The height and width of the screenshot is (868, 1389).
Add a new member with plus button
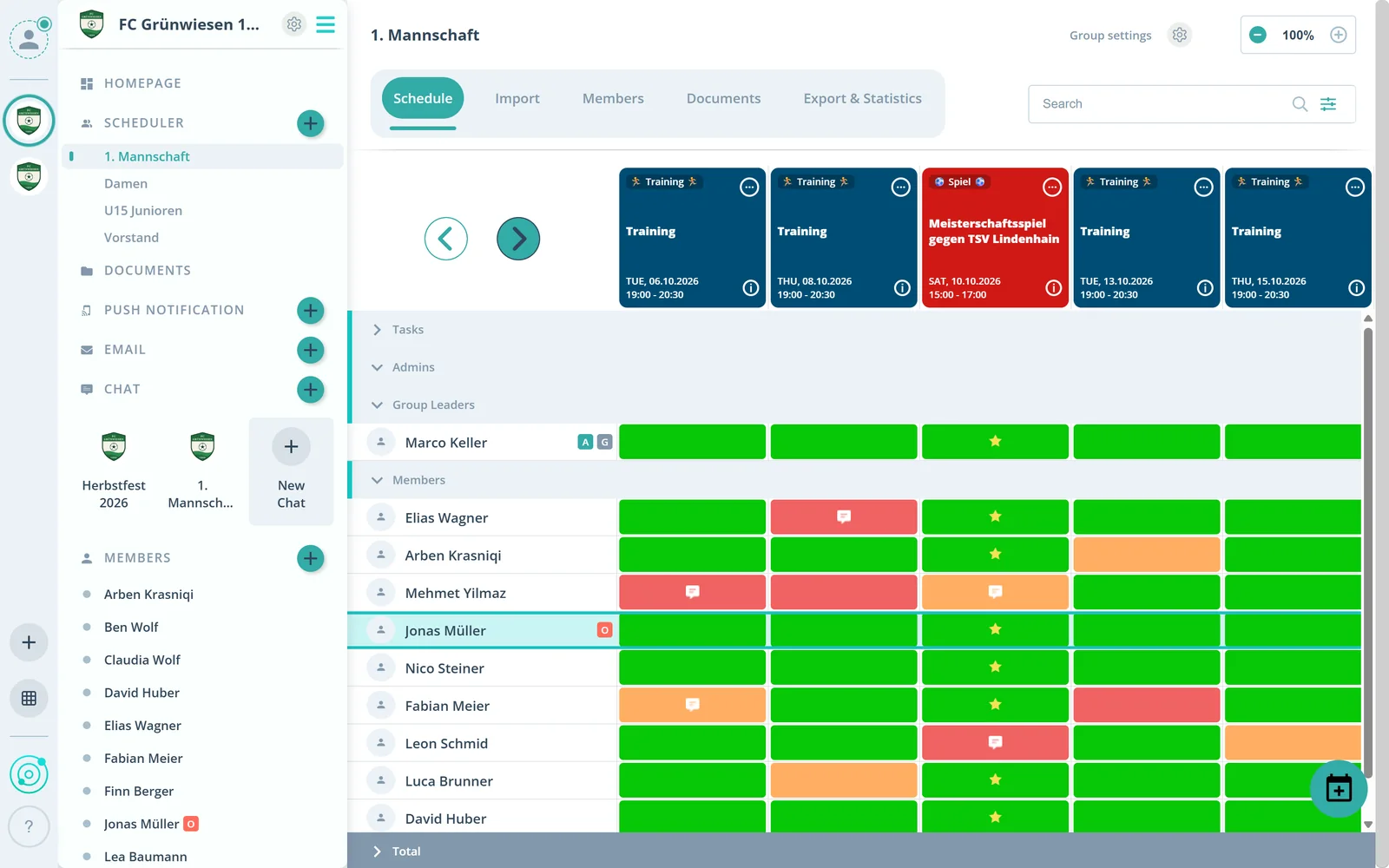(x=310, y=558)
